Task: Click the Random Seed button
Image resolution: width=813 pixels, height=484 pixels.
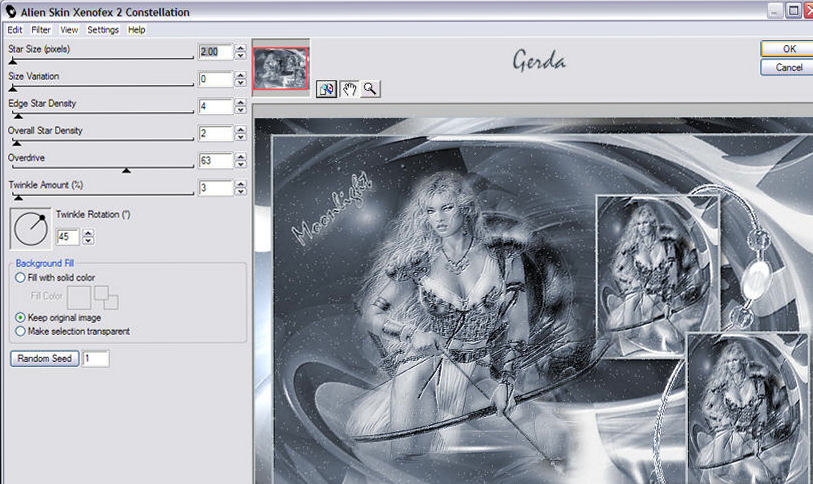Action: [45, 358]
